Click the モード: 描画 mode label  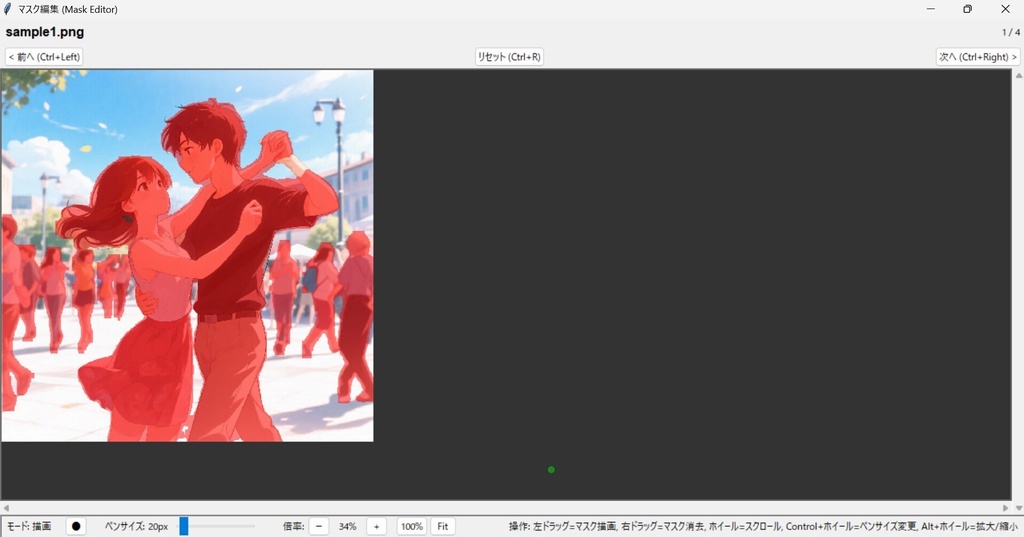point(29,526)
